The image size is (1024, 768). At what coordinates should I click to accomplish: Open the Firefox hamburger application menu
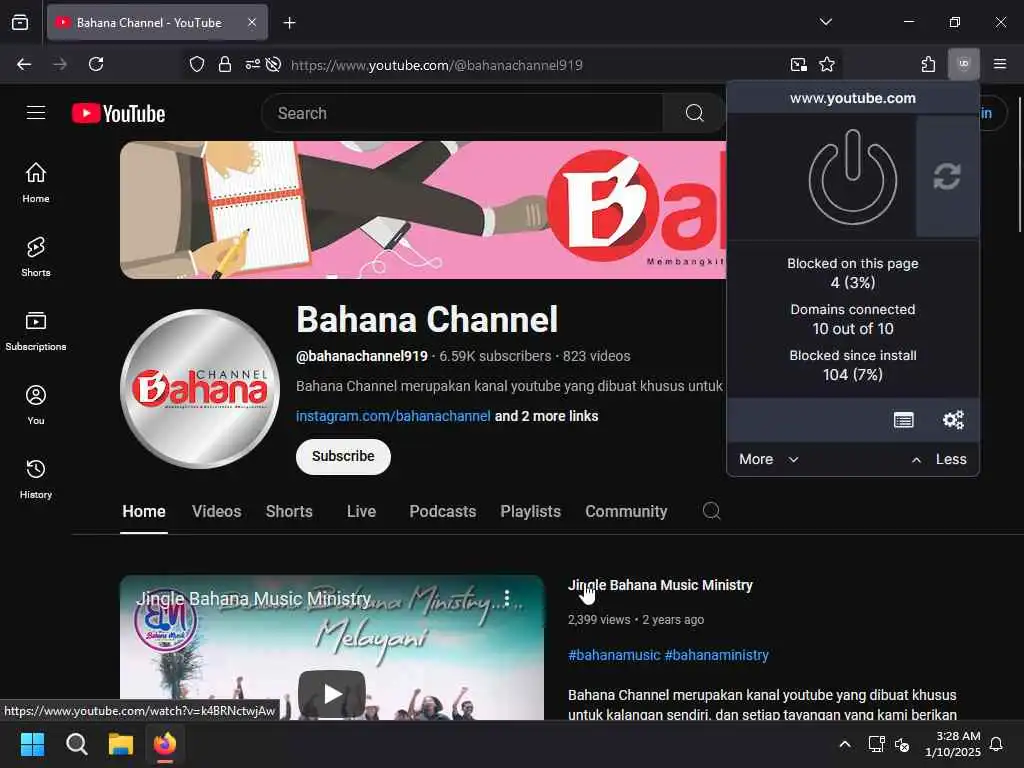click(x=999, y=64)
